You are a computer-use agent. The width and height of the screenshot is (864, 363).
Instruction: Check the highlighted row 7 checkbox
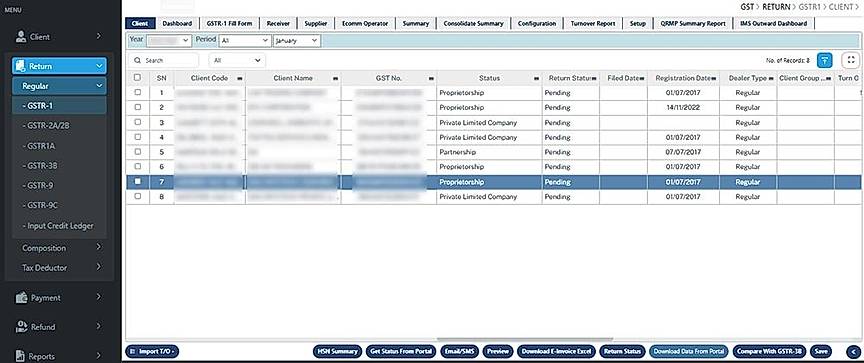tap(137, 181)
